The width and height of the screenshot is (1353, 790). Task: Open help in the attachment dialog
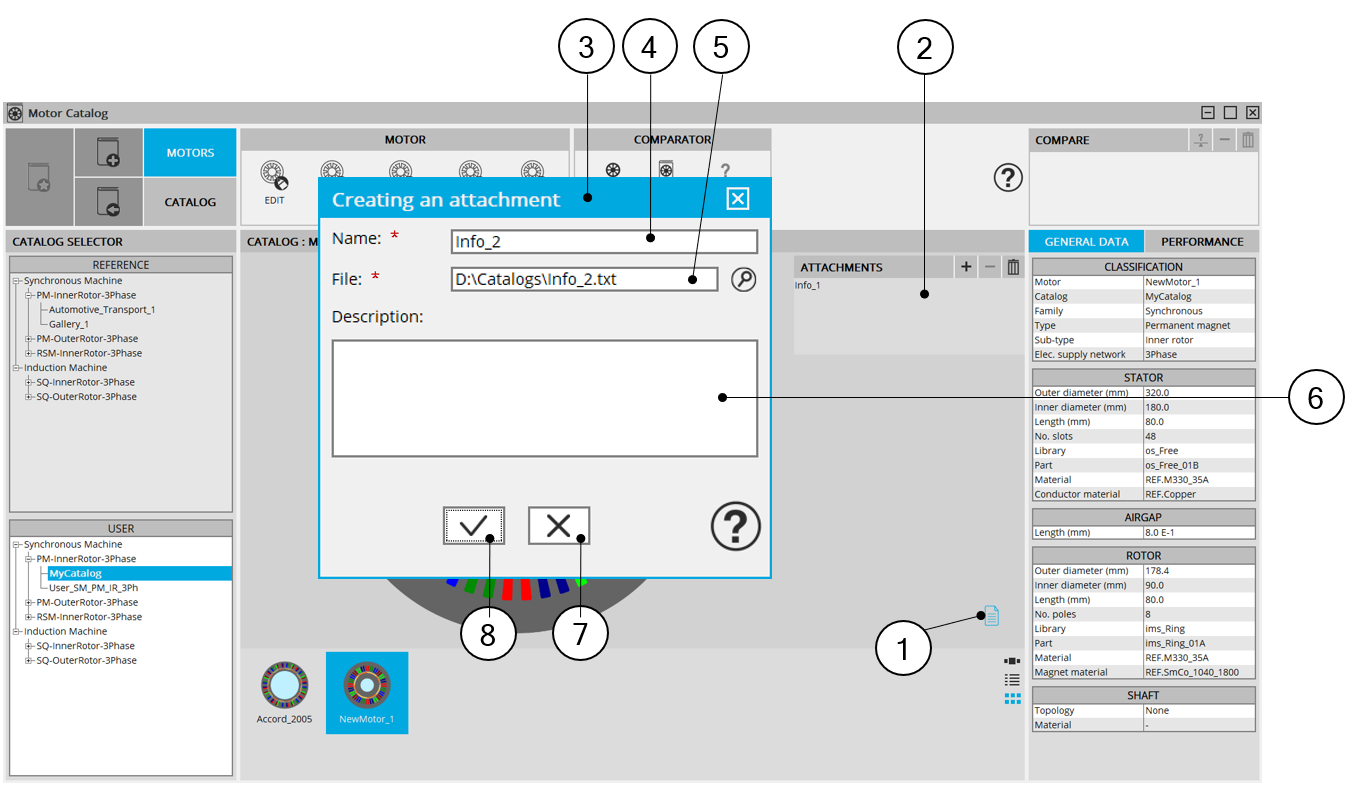click(x=735, y=526)
